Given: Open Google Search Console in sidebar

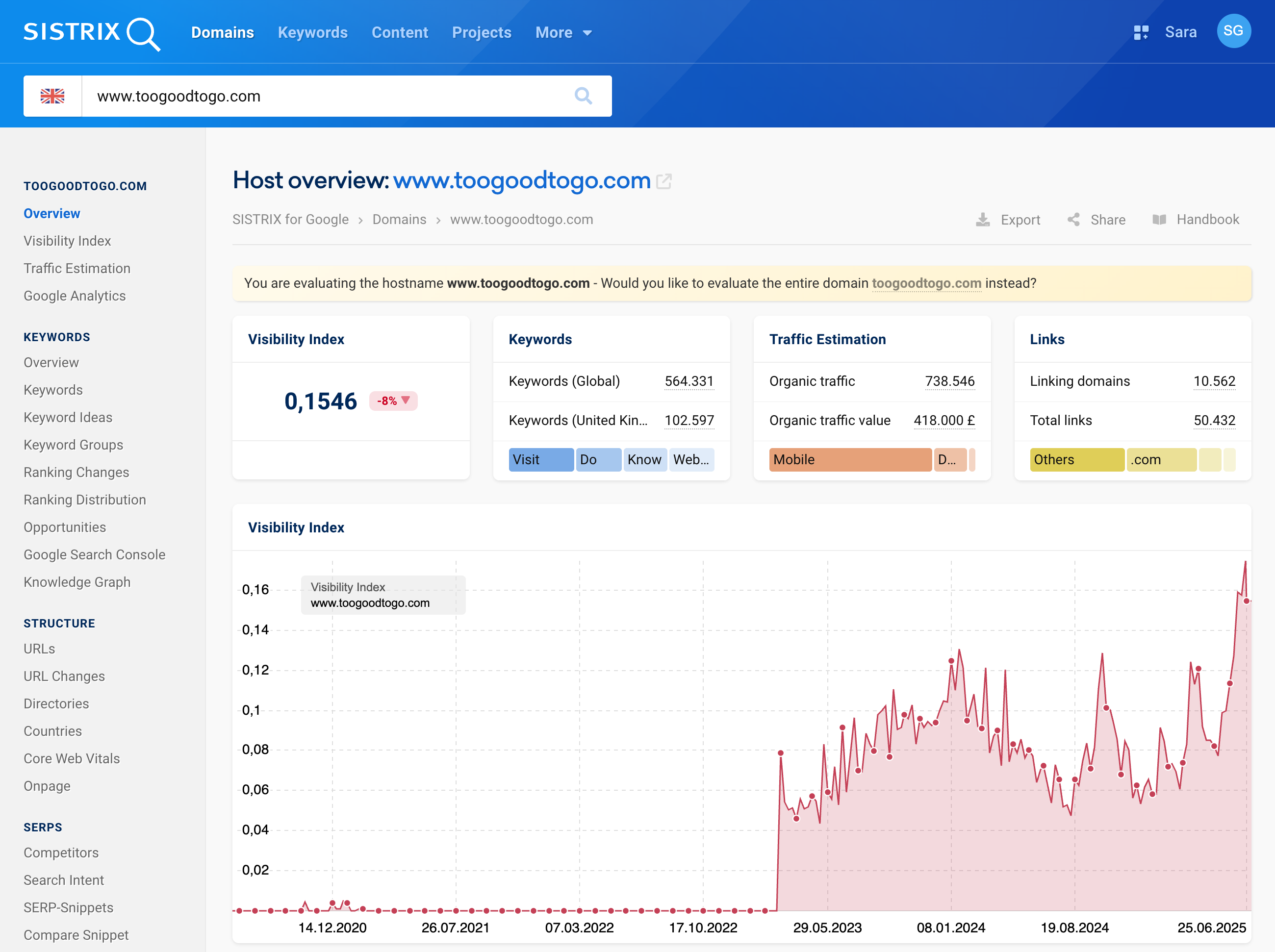Looking at the screenshot, I should point(95,554).
